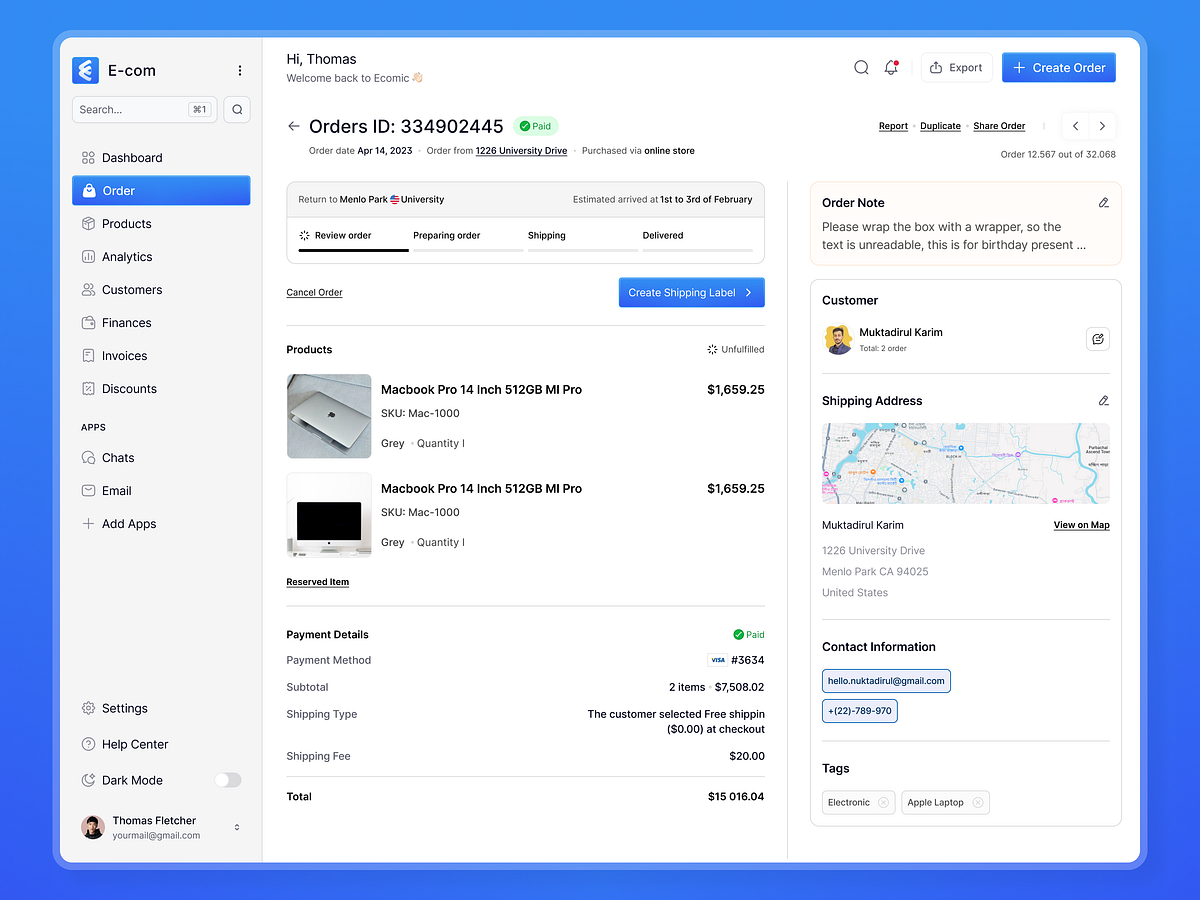This screenshot has height=900, width=1200.
Task: Open the three-dot menu next to E-com logo
Action: [240, 70]
